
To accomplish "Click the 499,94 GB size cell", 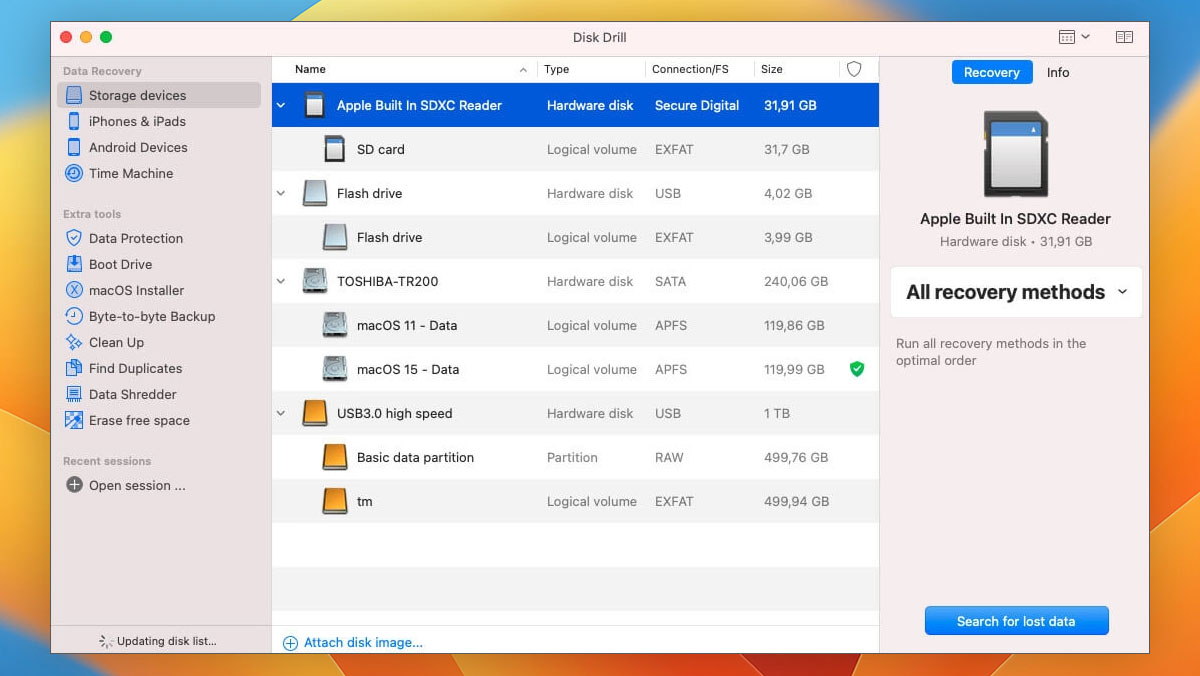I will (796, 501).
